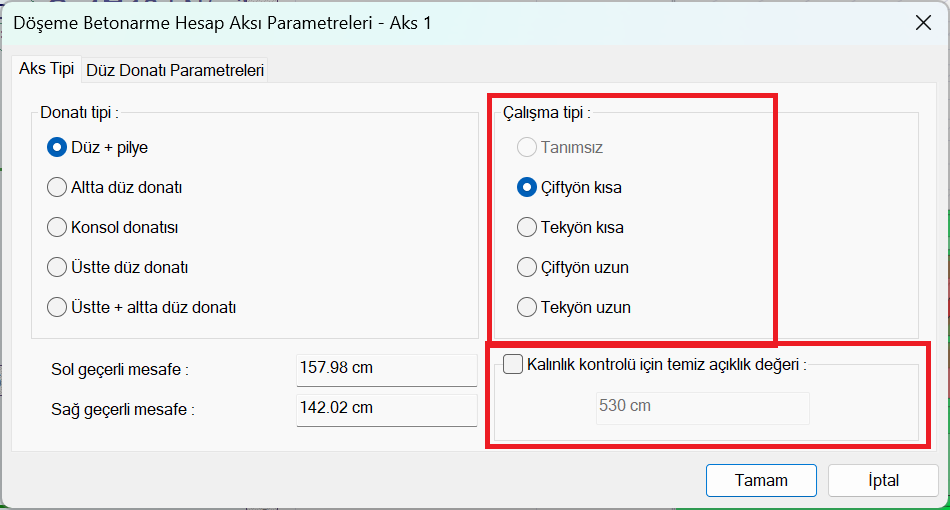950x510 pixels.
Task: Confirm with the Tamam button
Action: point(761,480)
